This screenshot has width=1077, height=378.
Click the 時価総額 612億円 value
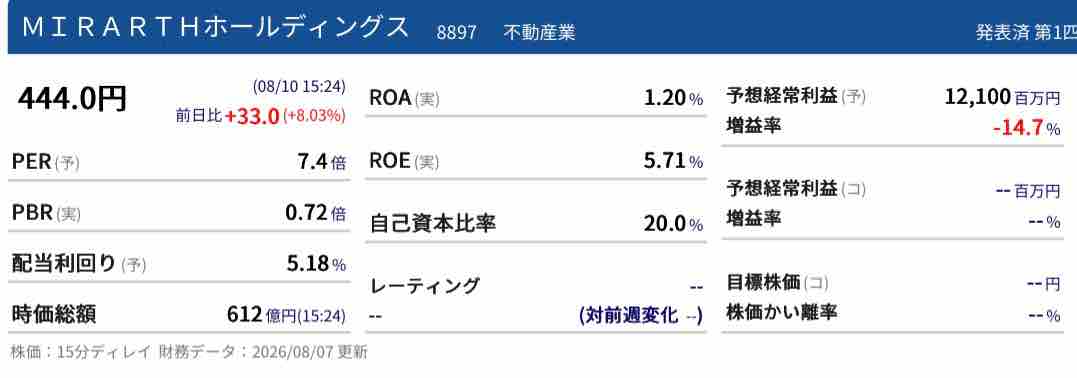coord(286,315)
